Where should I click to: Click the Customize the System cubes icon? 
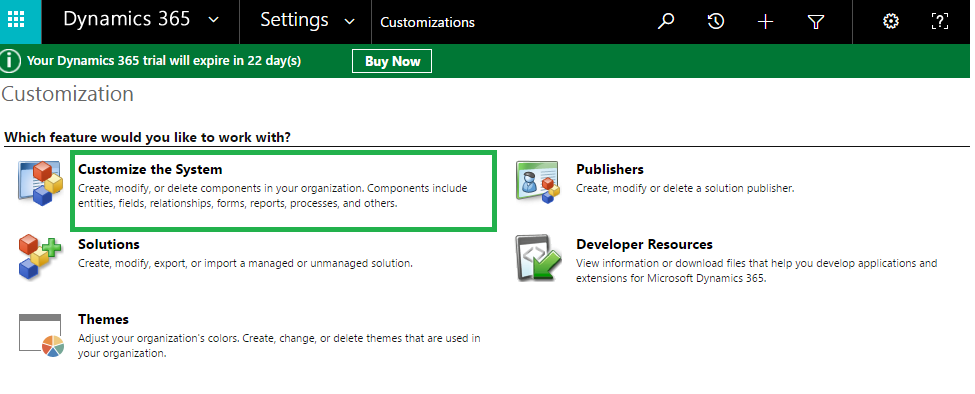(40, 183)
